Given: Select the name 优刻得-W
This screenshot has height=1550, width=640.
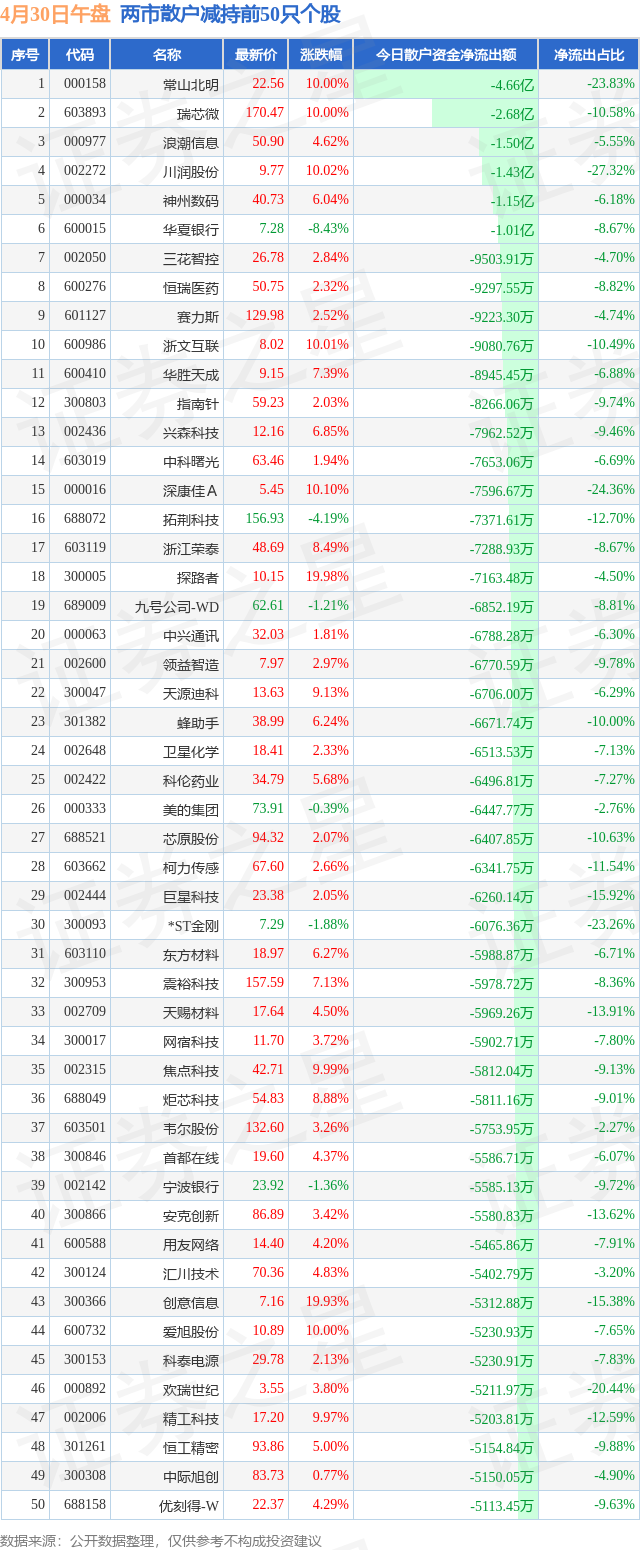Looking at the screenshot, I should coord(187,1505).
